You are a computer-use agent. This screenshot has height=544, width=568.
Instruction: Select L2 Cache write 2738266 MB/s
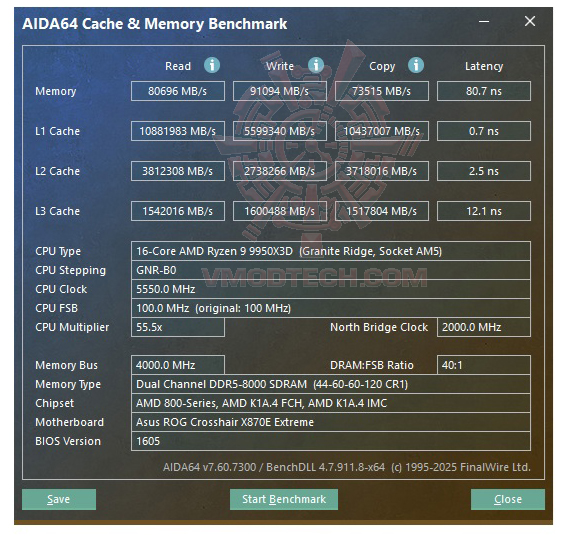click(280, 171)
